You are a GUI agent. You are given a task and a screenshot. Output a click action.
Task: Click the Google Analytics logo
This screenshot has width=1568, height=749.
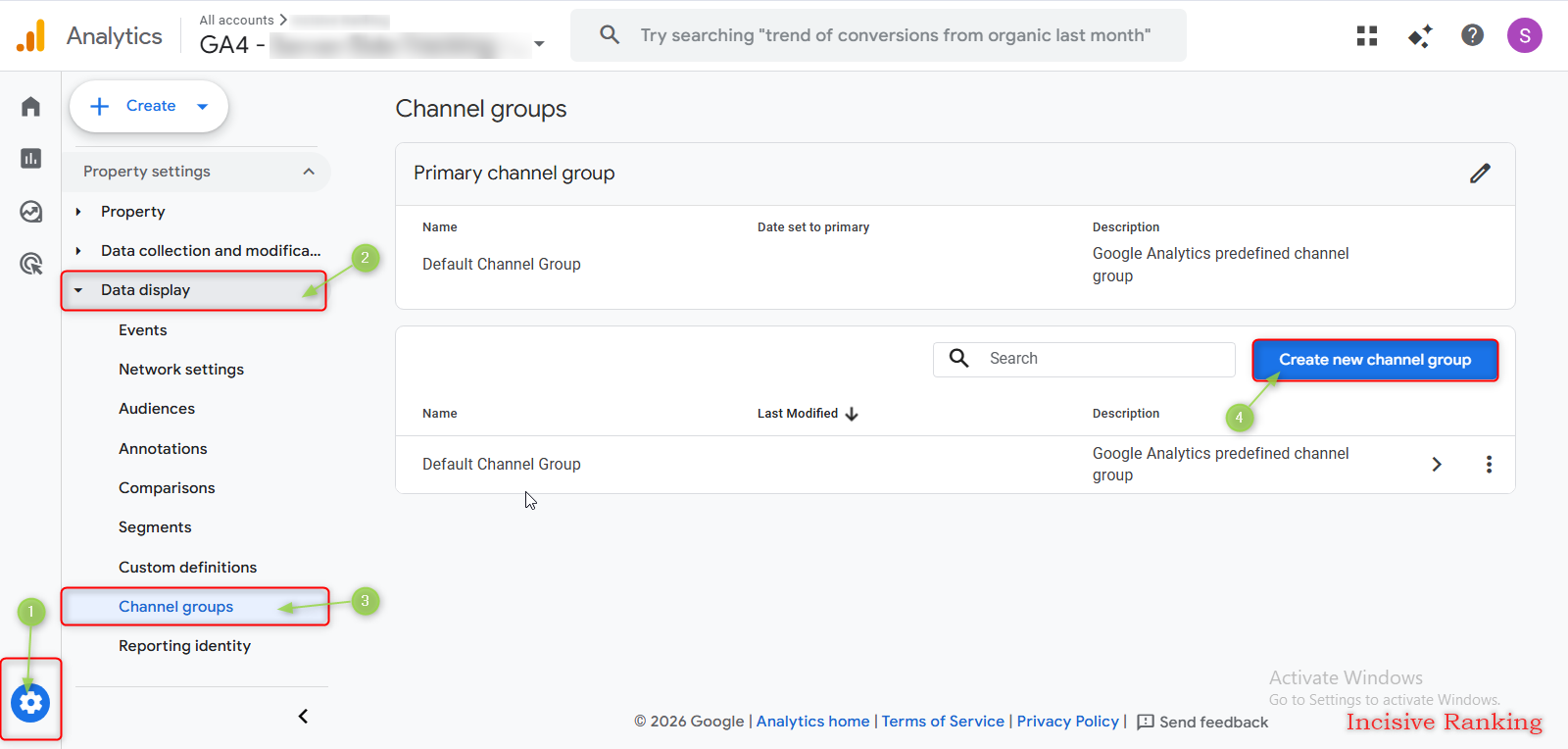30,35
